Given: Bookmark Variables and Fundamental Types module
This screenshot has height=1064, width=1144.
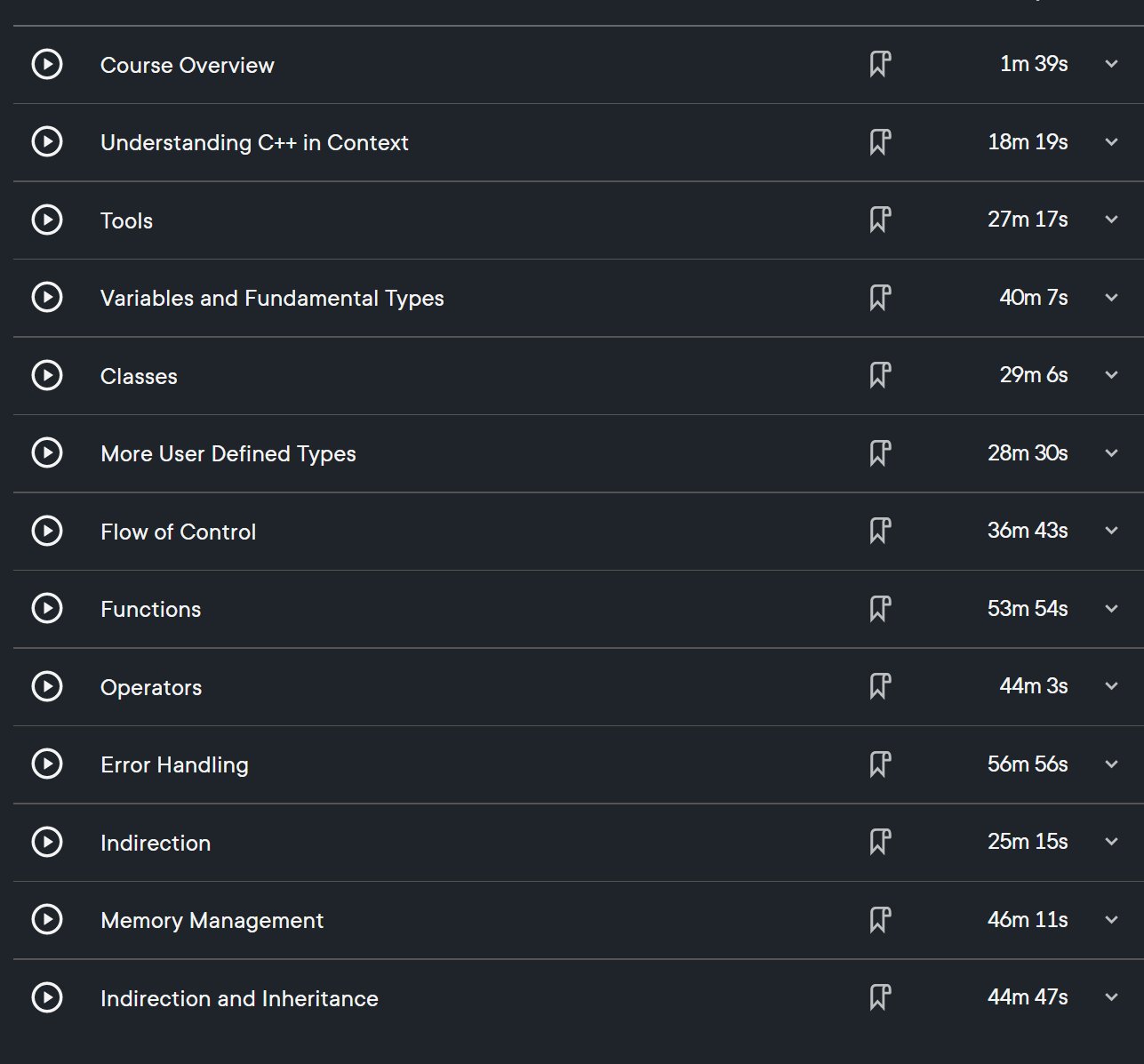Looking at the screenshot, I should tap(880, 298).
